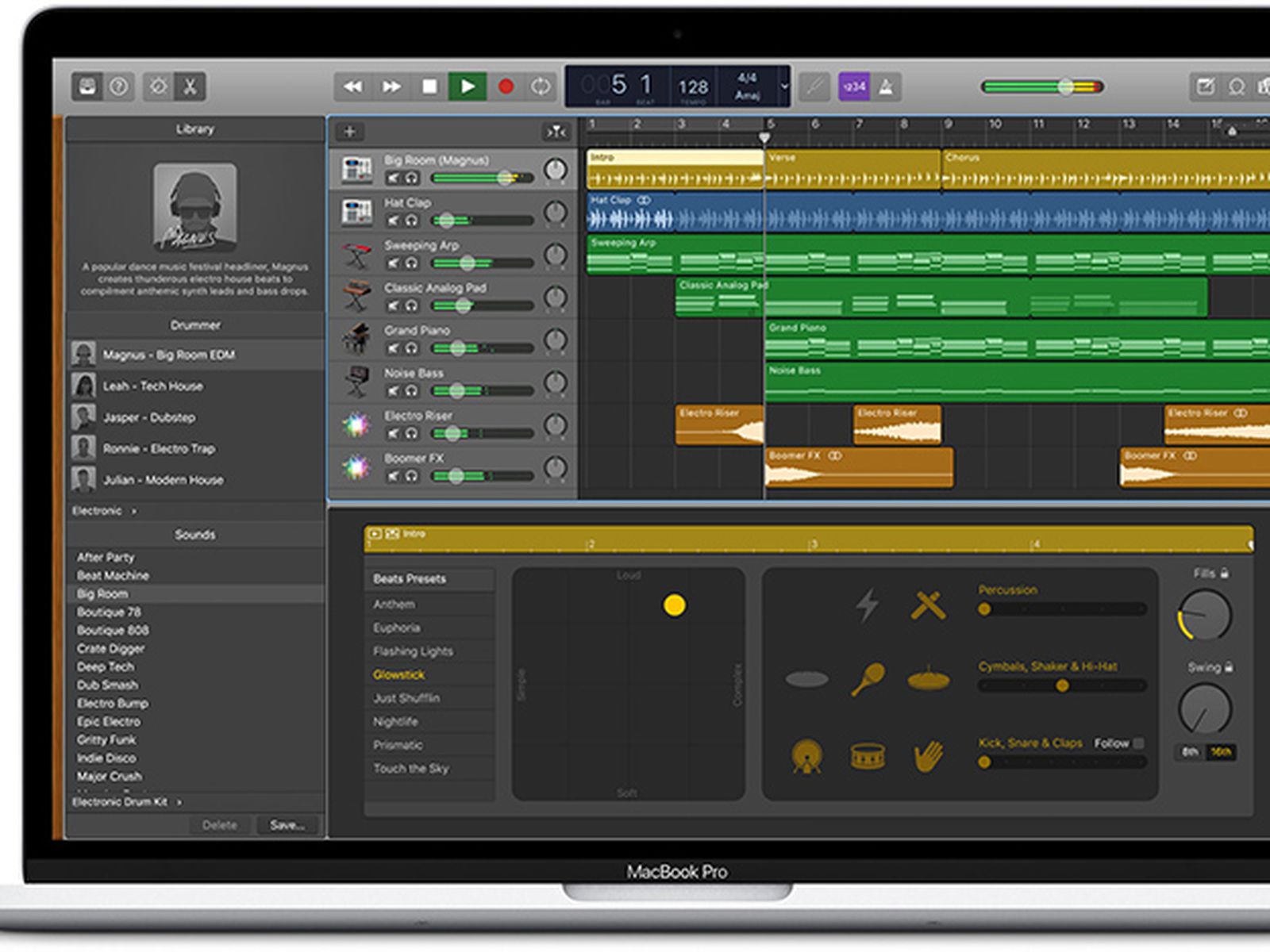Screen dimensions: 1270x952
Task: Mute the Sweeping Arp track
Action: 393,263
